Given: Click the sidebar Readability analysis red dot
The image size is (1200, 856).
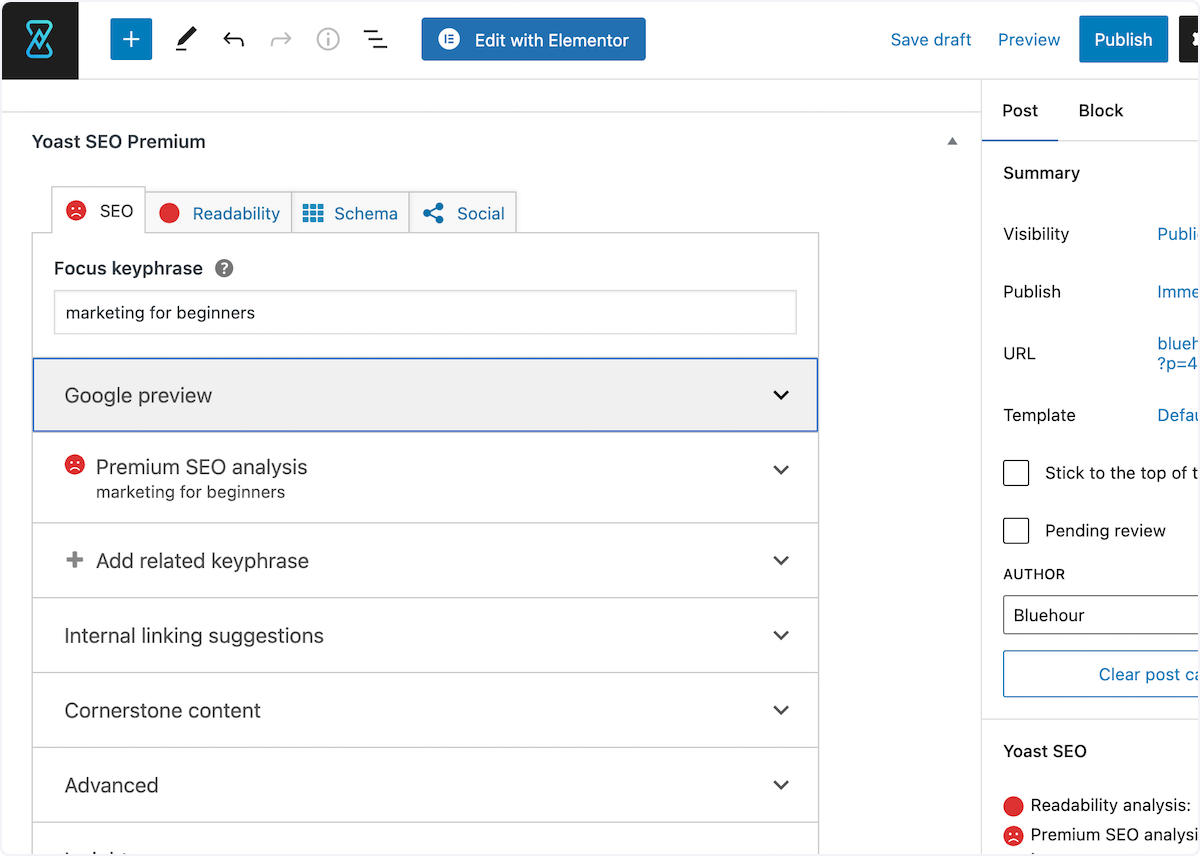Looking at the screenshot, I should (x=1014, y=806).
